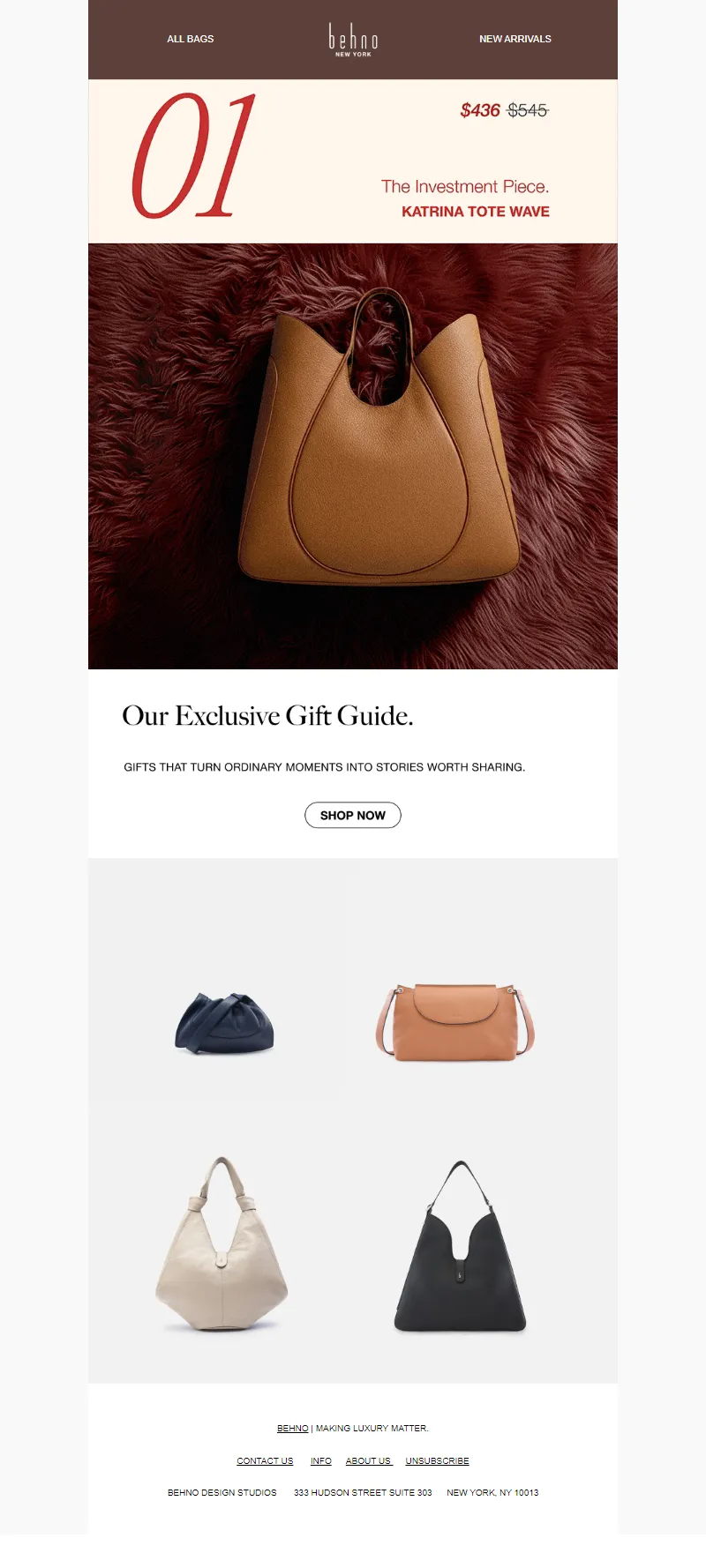Open the CONTACT US link
706x1568 pixels.
265,1461
